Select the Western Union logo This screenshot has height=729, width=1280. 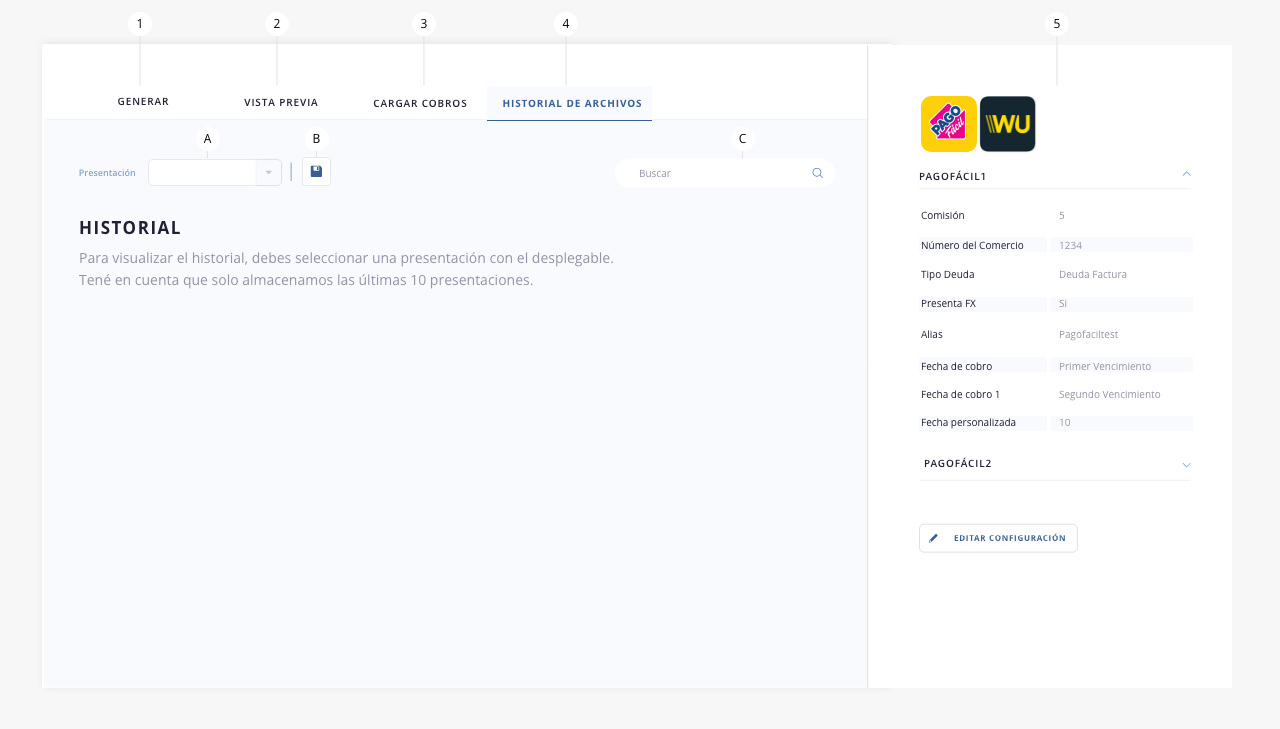tap(1008, 124)
